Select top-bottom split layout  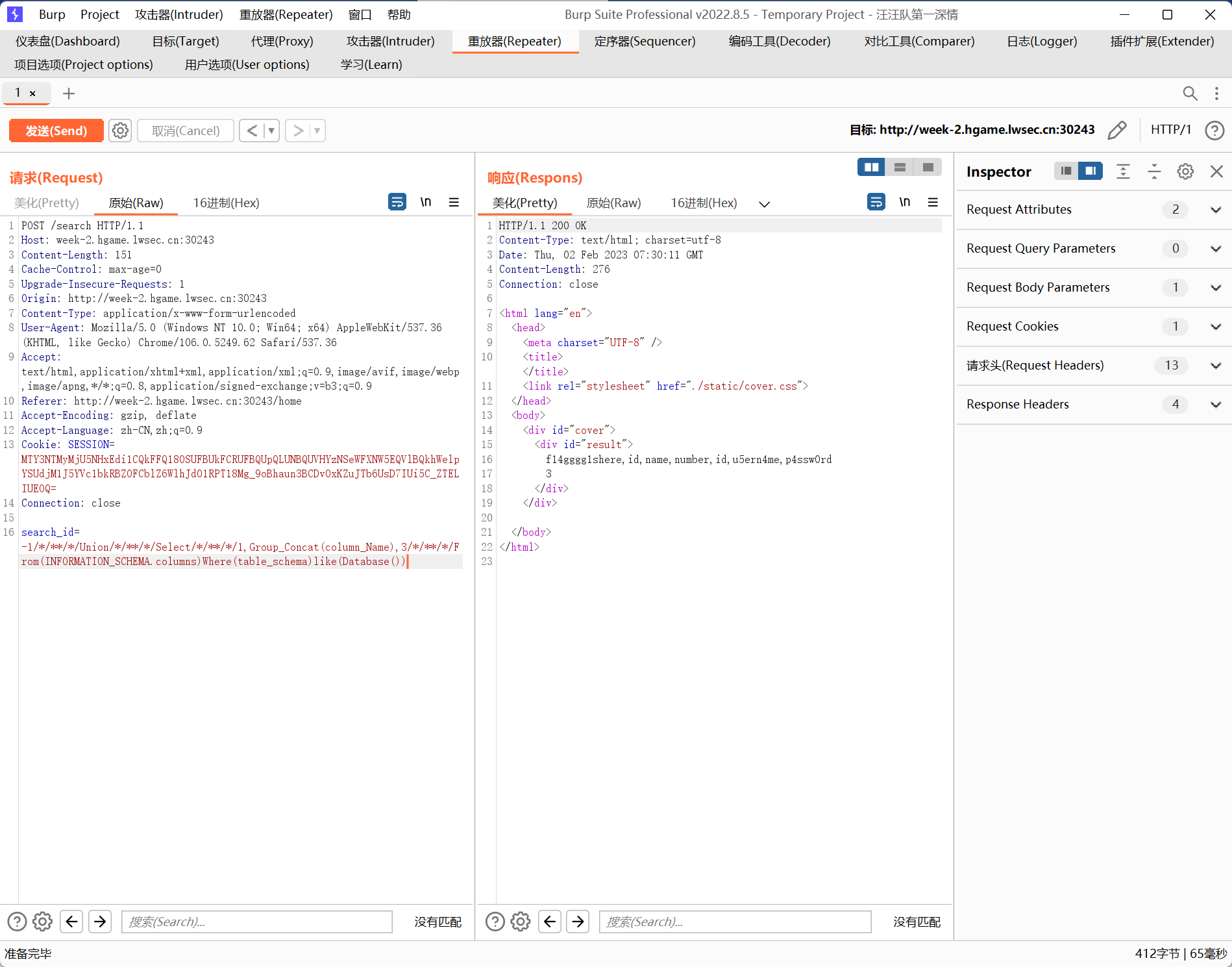pyautogui.click(x=900, y=168)
